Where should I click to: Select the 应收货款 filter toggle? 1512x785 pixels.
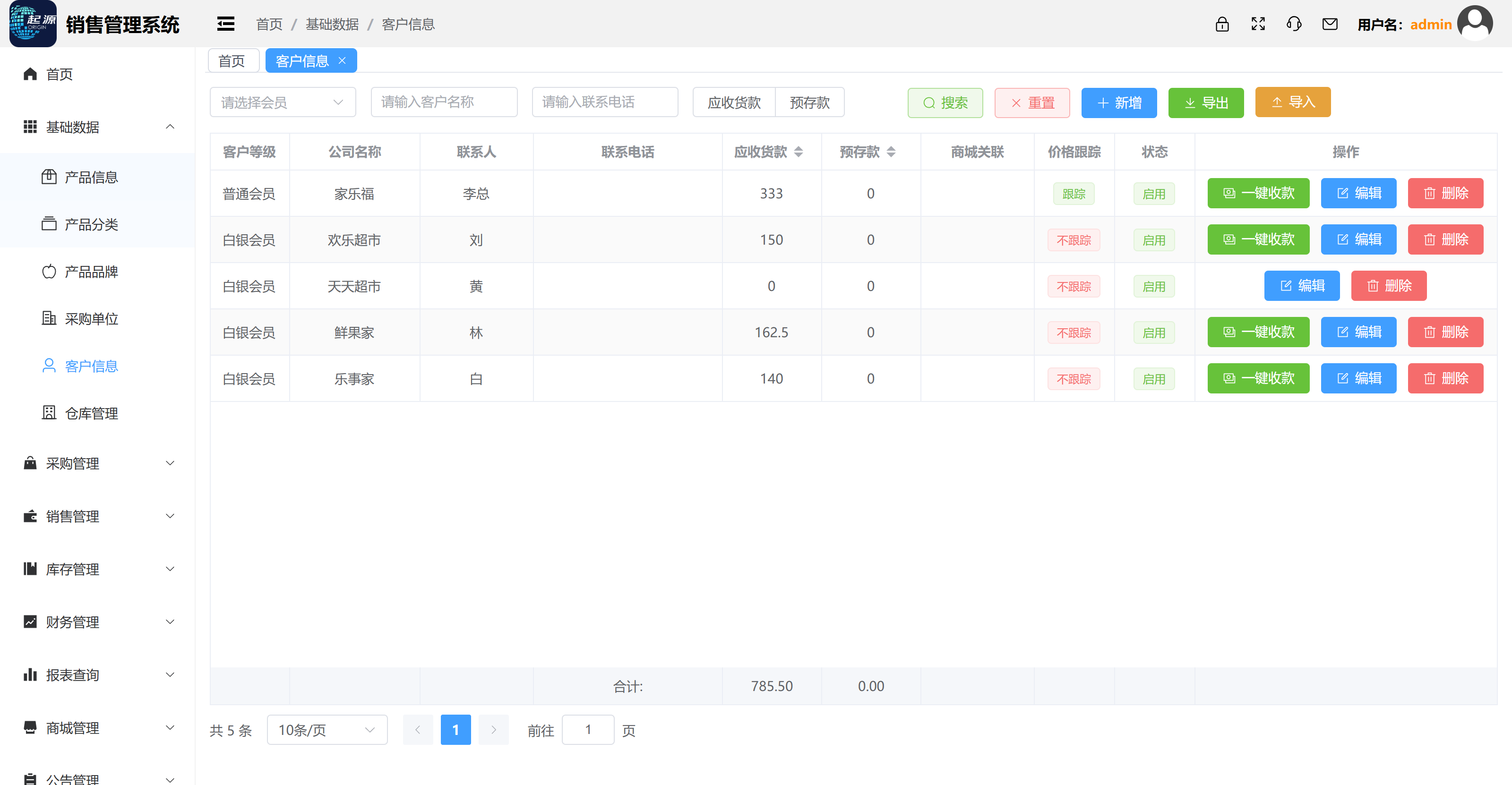pyautogui.click(x=734, y=102)
